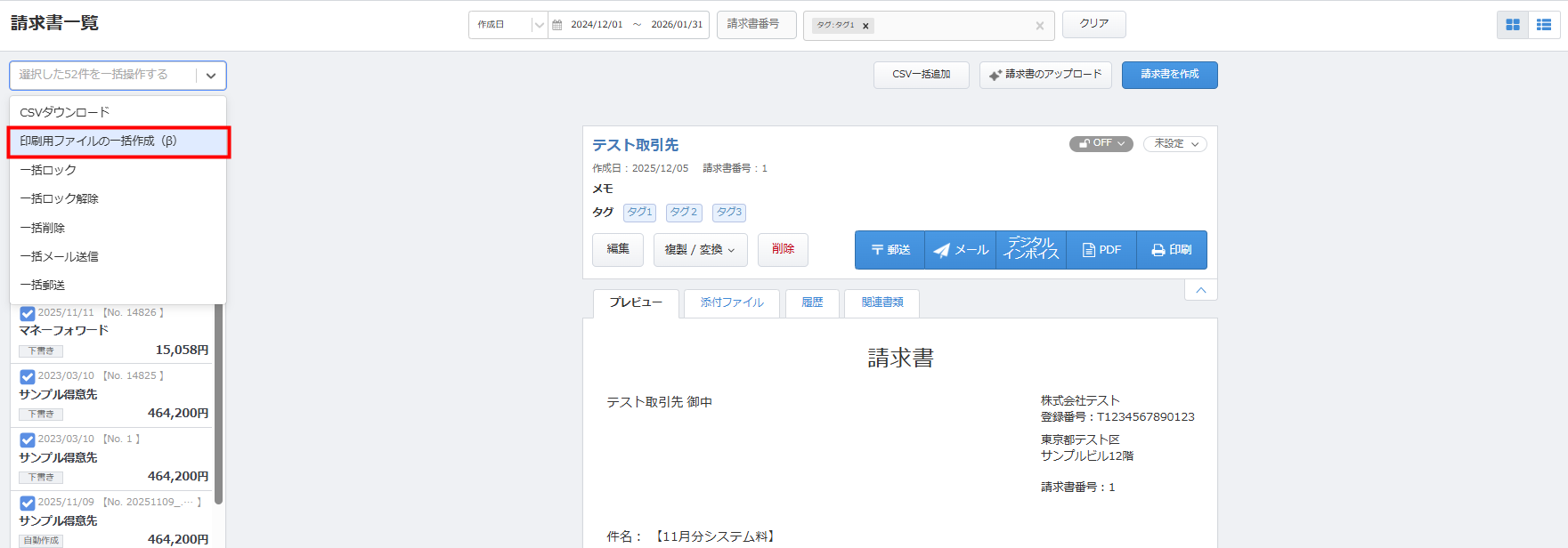Select 印刷用ファイルの一括作成 menu option
The height and width of the screenshot is (548, 1568).
118,141
